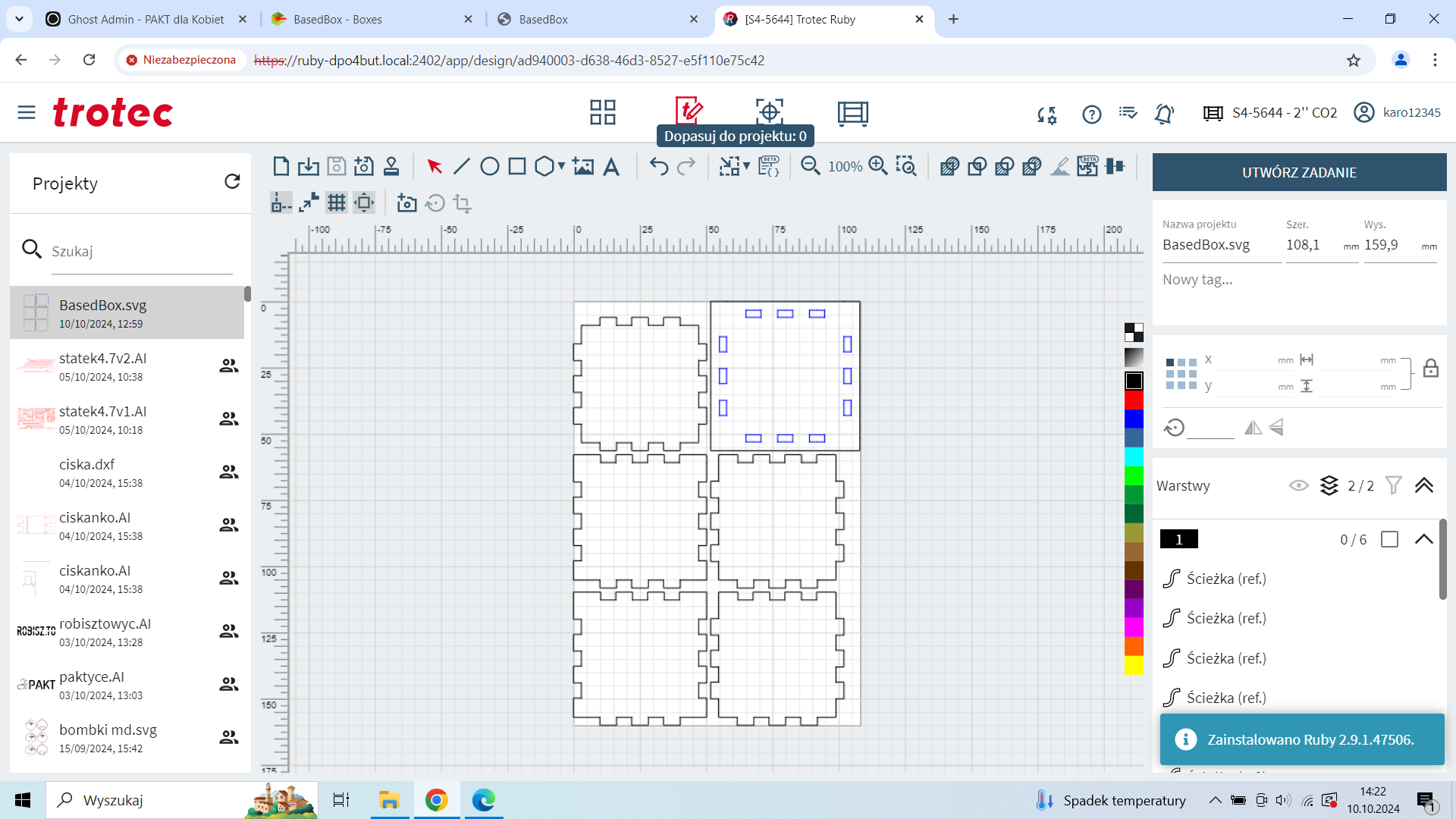
Task: Open project bombki md.svg
Action: point(127,738)
